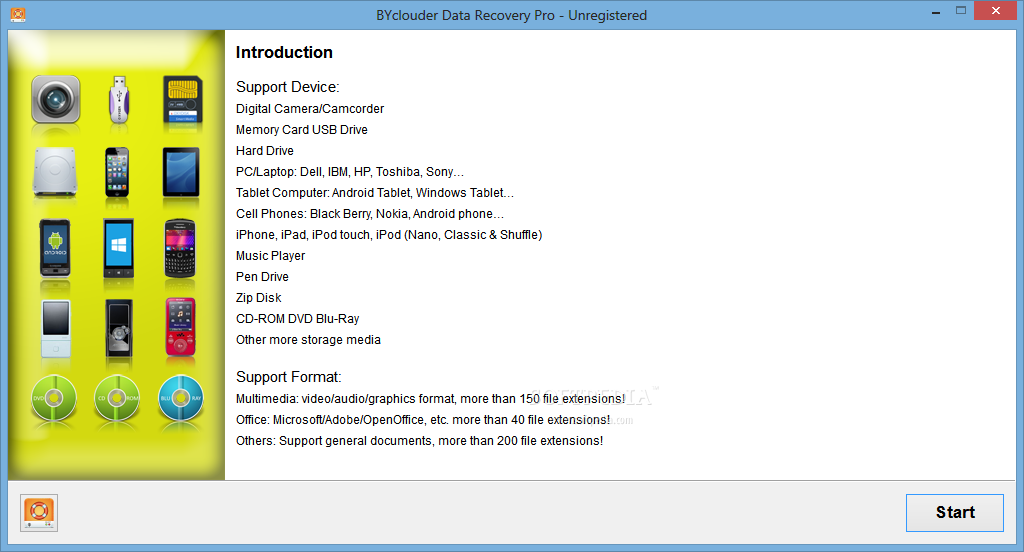
Task: Click the digital camera icon
Action: click(x=56, y=99)
